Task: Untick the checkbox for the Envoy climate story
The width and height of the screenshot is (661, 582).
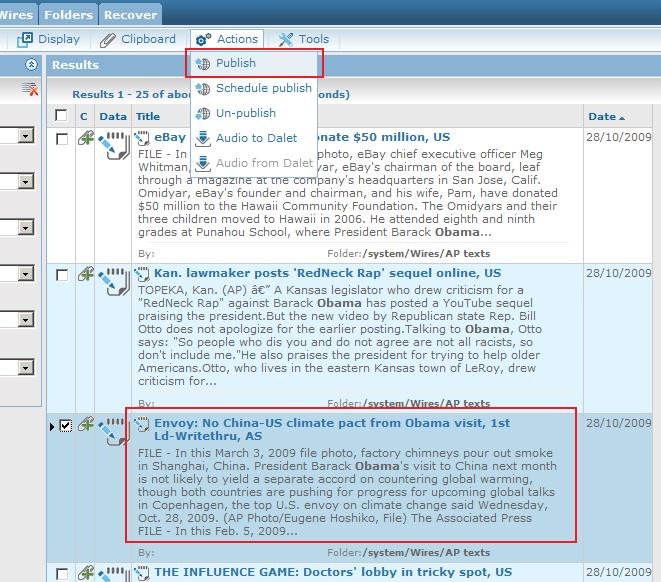Action: point(65,425)
